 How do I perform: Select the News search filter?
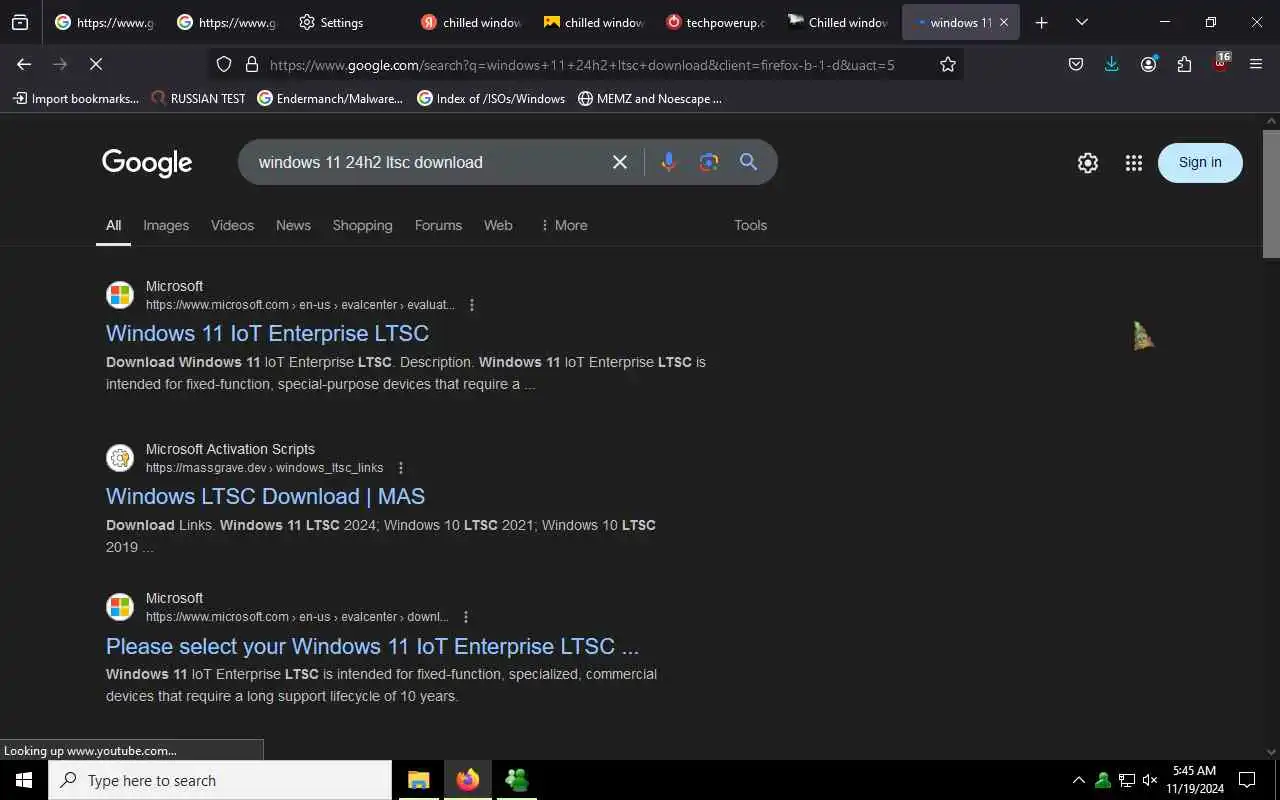click(293, 225)
